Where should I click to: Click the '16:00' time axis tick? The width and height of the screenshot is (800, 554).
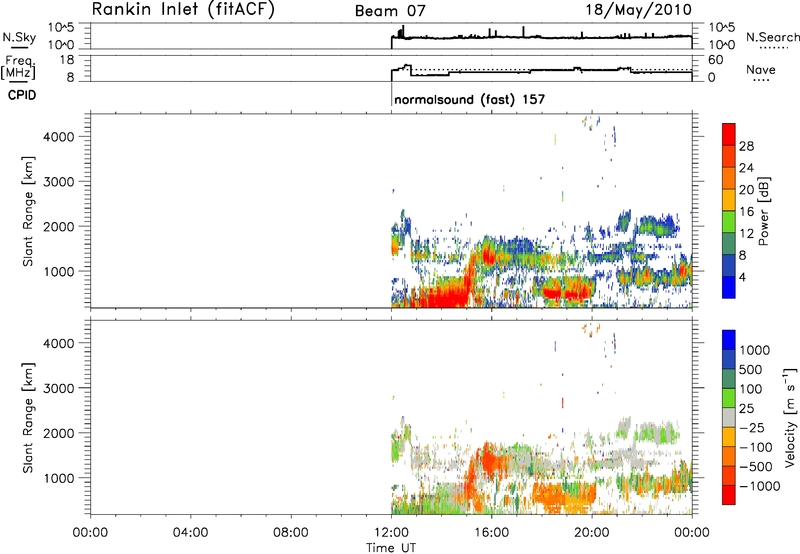491,533
